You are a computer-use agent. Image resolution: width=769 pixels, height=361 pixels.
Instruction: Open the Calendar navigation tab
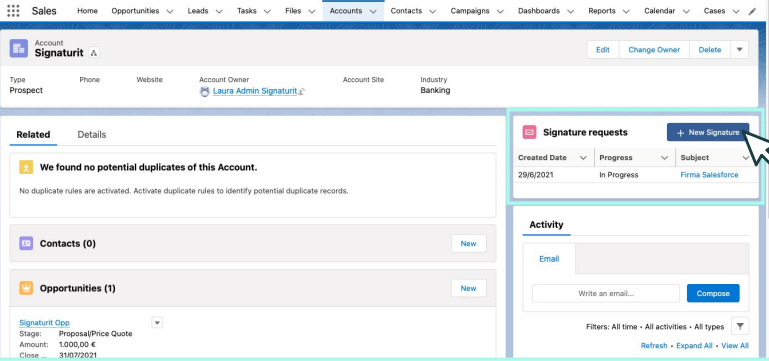click(x=660, y=11)
